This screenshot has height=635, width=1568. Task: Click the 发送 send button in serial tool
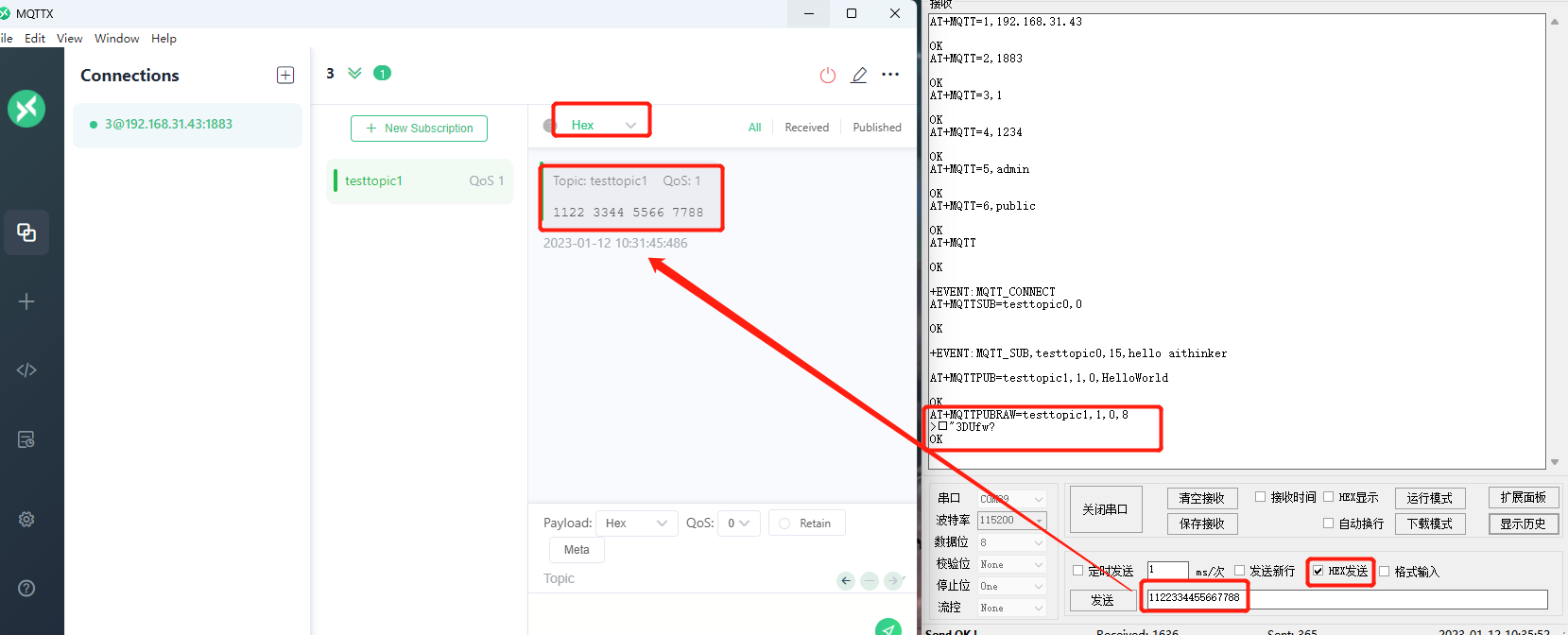pyautogui.click(x=1102, y=600)
